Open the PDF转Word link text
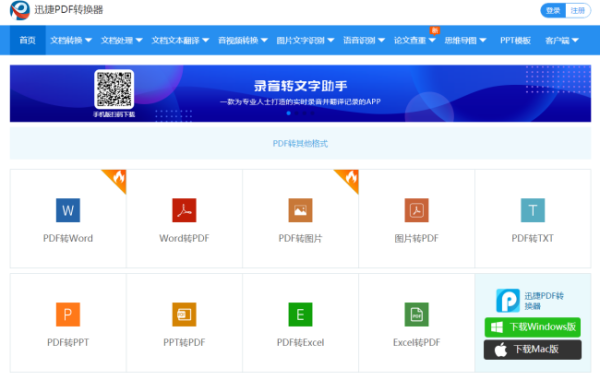600x380 pixels. coord(68,238)
